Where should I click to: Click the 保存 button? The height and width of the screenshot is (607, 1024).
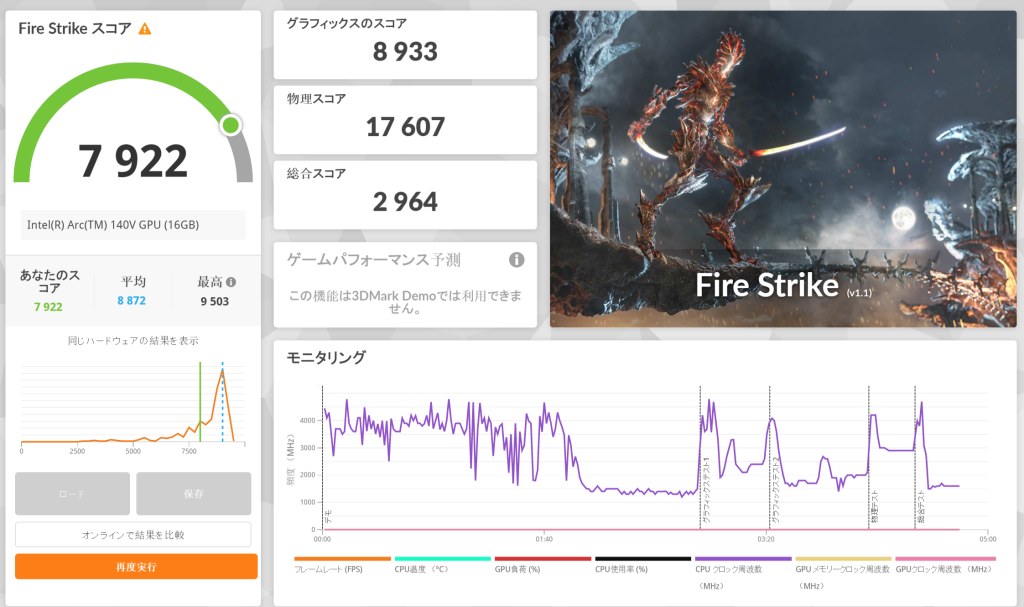[193, 493]
